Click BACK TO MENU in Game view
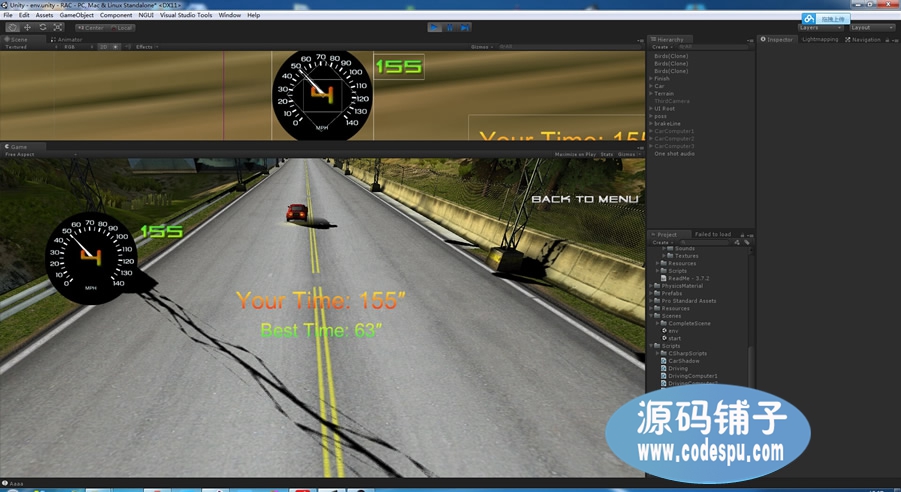901x492 pixels. click(x=584, y=199)
